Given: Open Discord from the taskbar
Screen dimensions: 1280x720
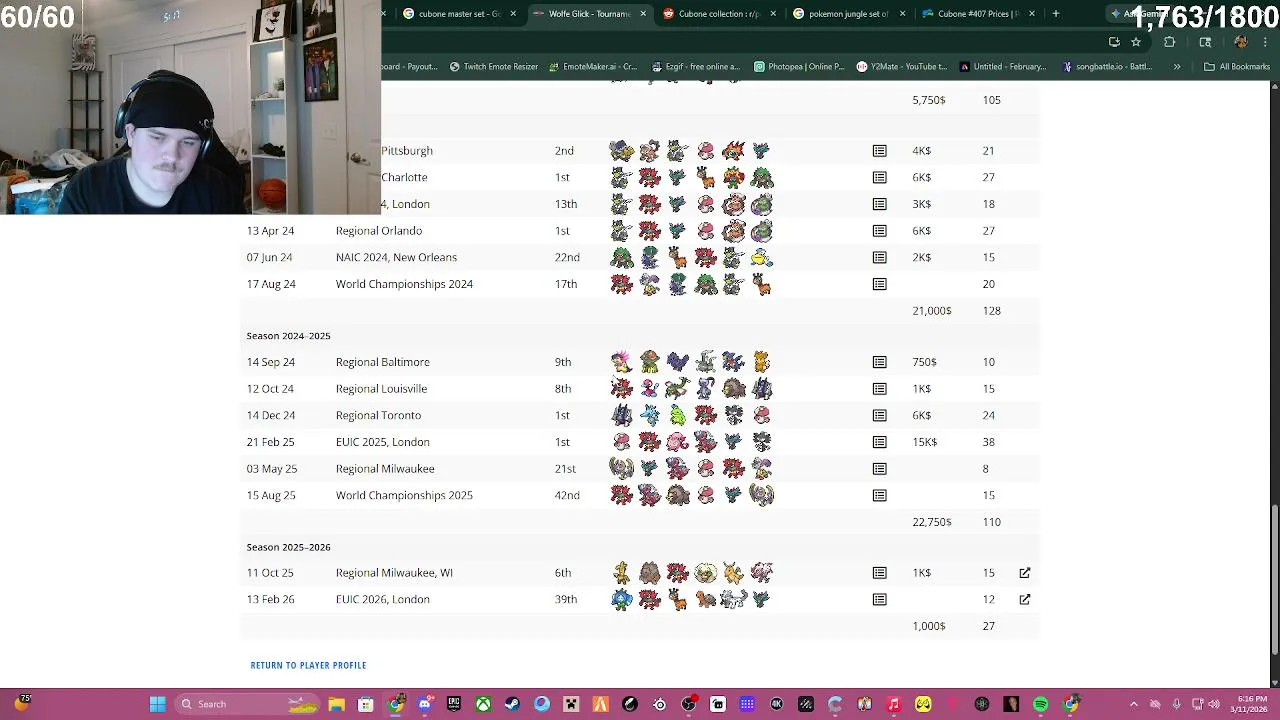Looking at the screenshot, I should tap(425, 704).
